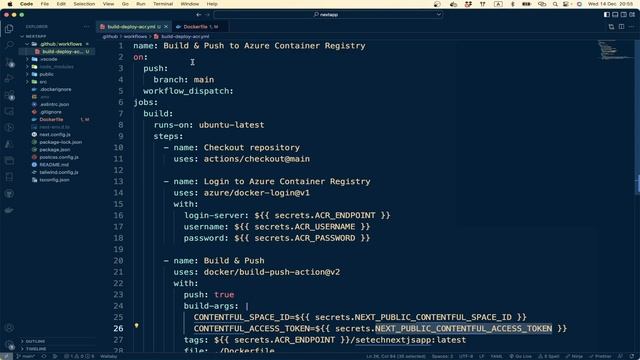Switch to the Dockerfile tab

(x=200, y=27)
